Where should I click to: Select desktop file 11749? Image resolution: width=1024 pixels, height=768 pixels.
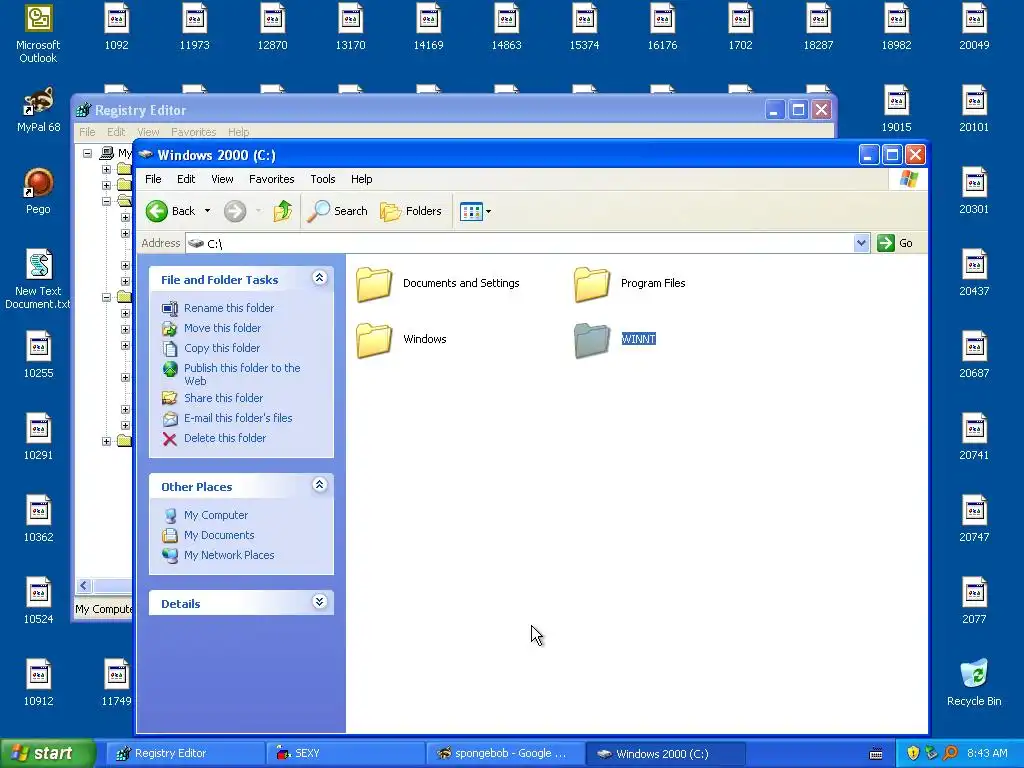[116, 683]
